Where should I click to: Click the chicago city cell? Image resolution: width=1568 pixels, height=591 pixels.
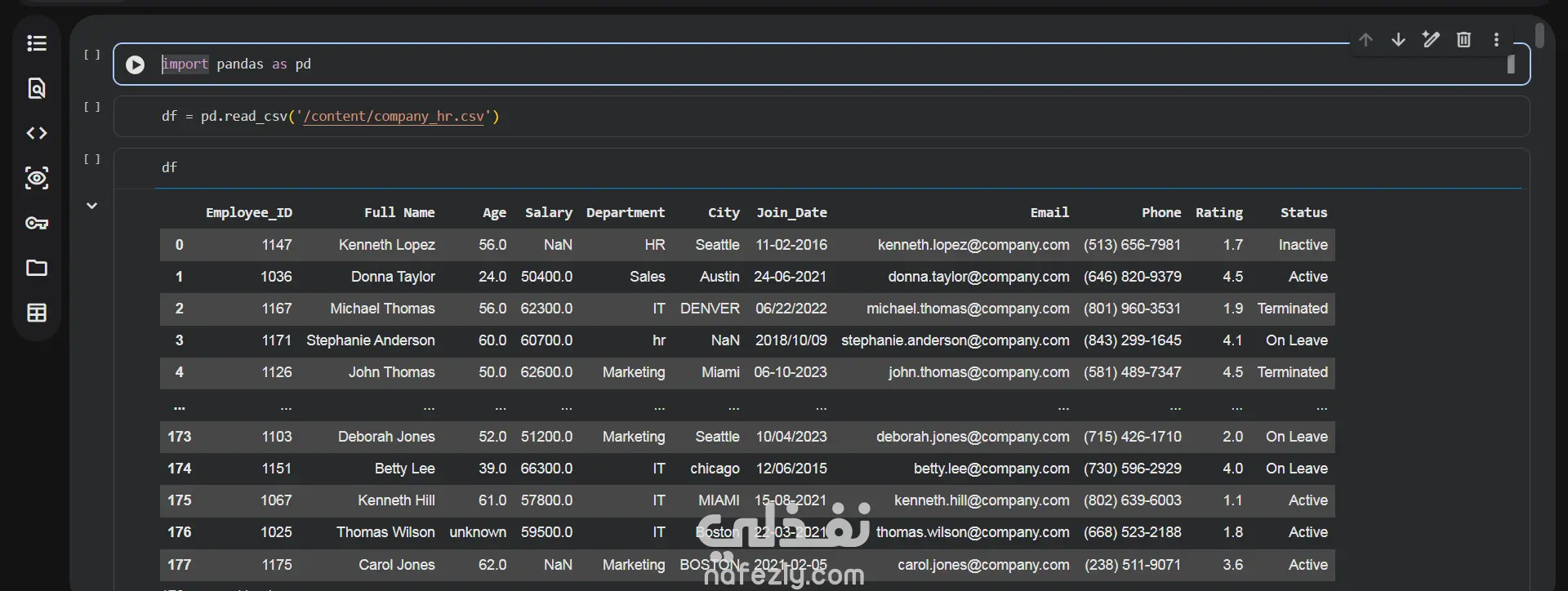coord(715,469)
